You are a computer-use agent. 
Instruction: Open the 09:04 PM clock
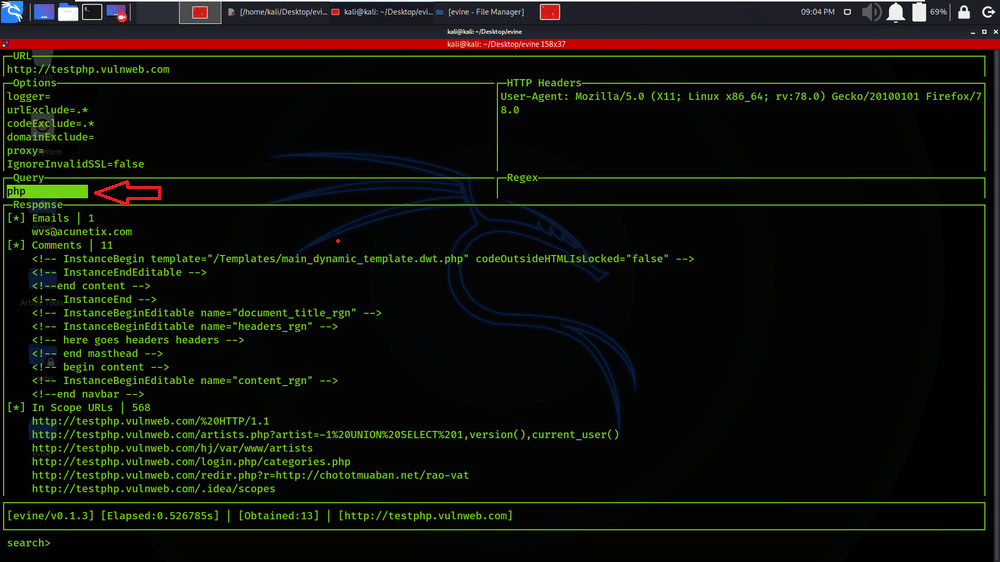click(x=818, y=12)
